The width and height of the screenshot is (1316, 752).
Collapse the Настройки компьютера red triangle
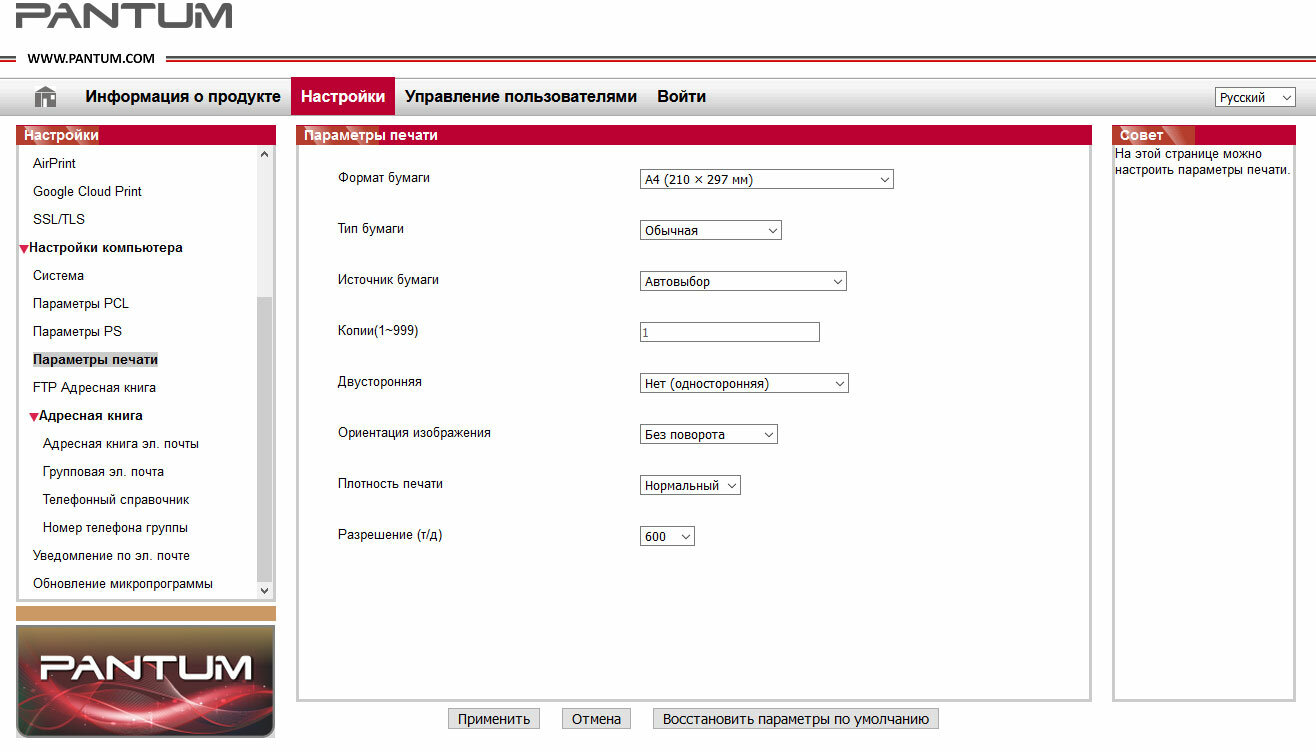click(x=24, y=249)
